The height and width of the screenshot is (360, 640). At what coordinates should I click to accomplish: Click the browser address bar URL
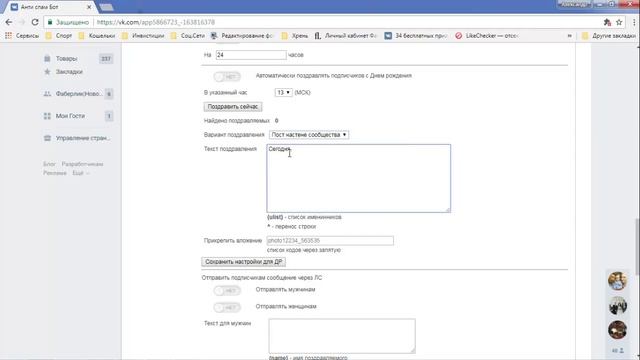[x=156, y=22]
